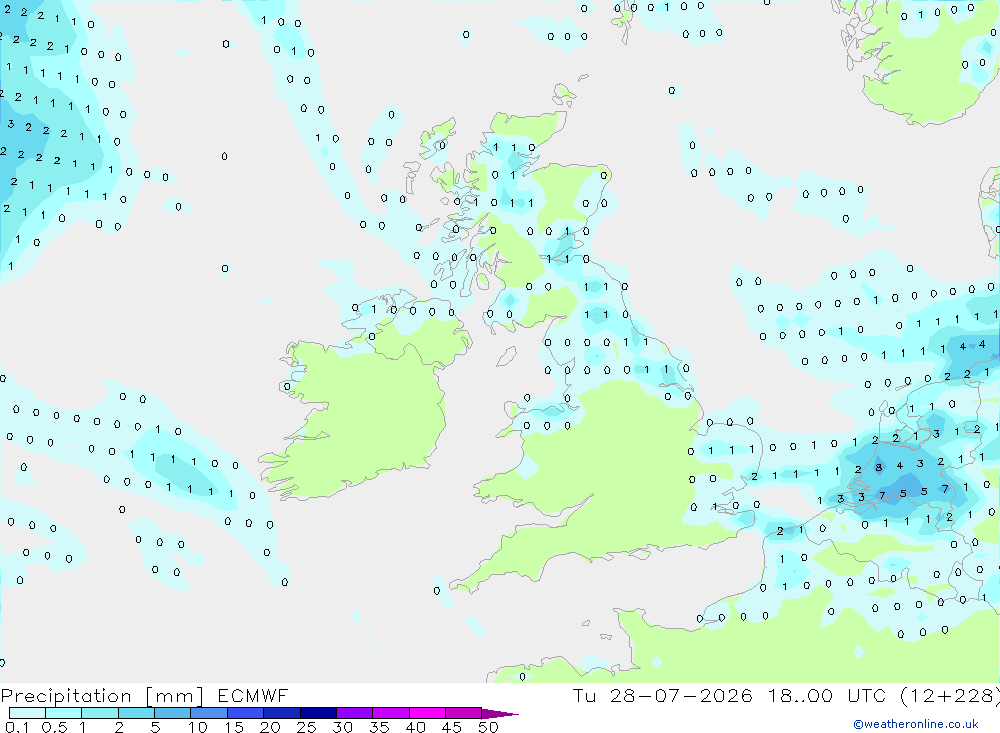Select the 0.1–0.5 mm lightest cyan legend swatch
The width and height of the screenshot is (1000, 733).
coord(27,713)
